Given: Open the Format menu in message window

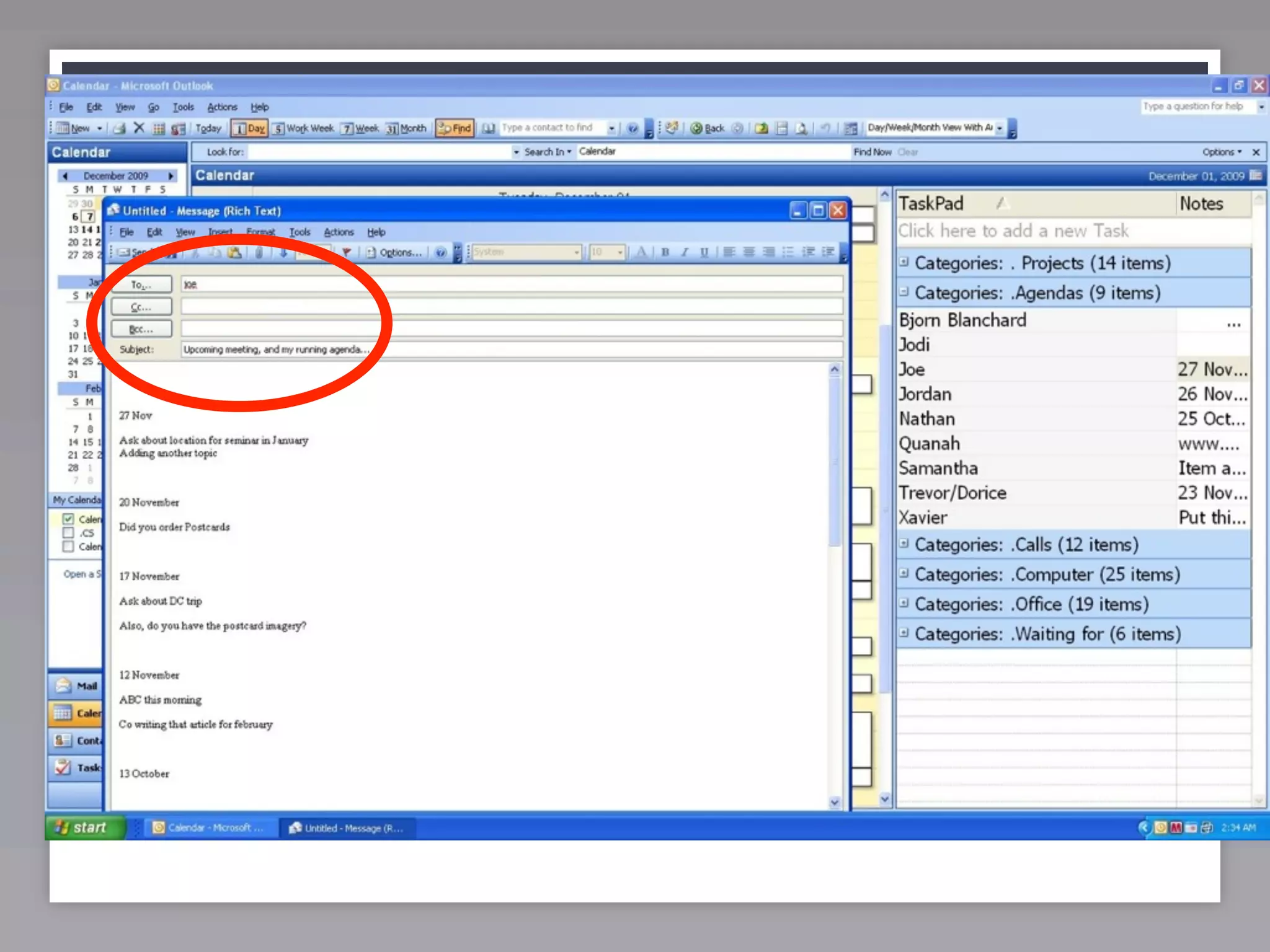Looking at the screenshot, I should click(x=260, y=232).
